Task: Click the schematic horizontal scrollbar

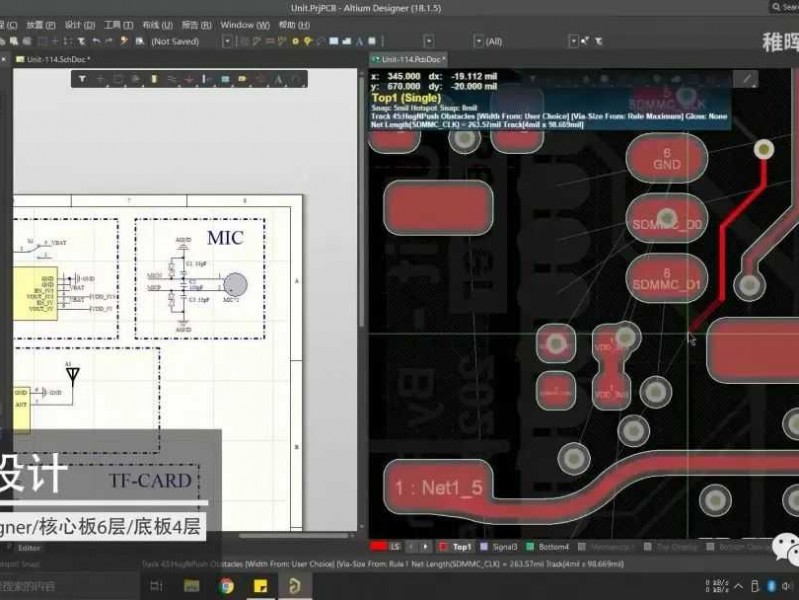Action: pyautogui.click(x=293, y=536)
